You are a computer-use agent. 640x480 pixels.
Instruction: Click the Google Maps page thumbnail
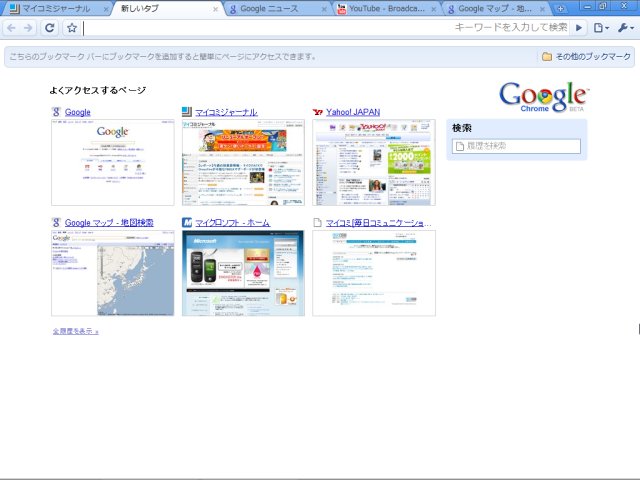[x=113, y=273]
